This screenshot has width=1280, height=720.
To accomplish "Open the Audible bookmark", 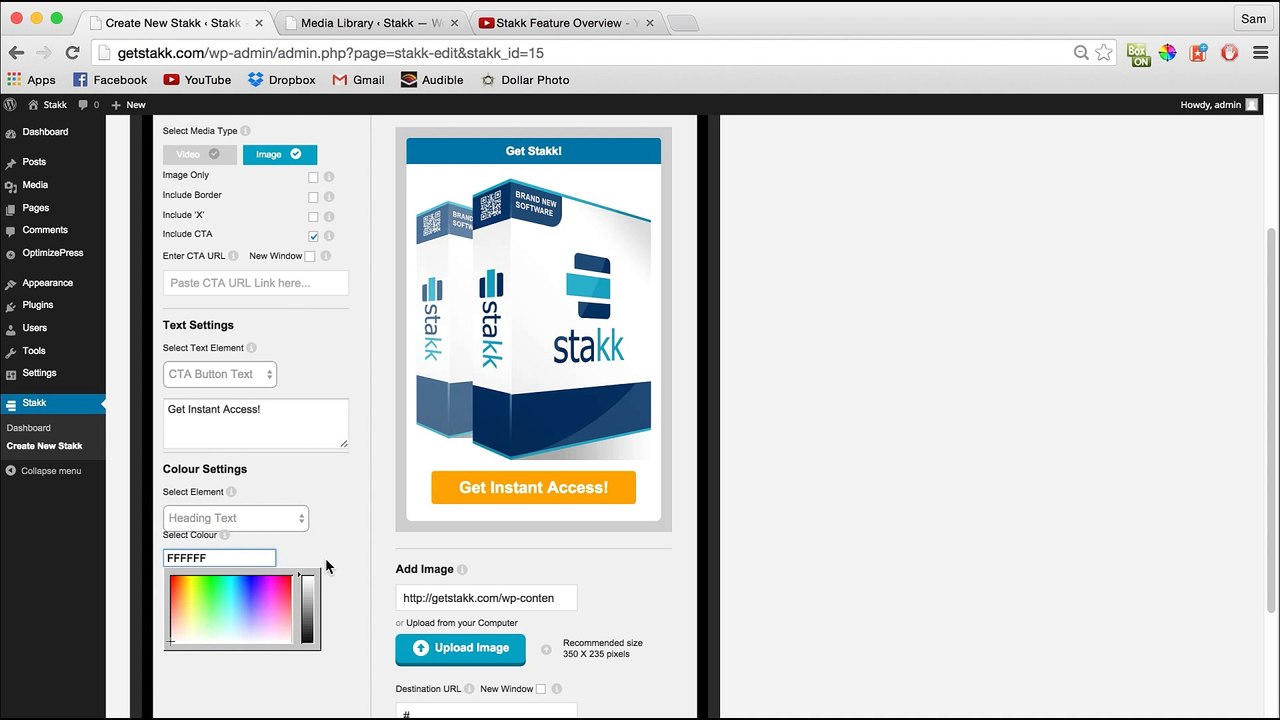I will pos(432,80).
